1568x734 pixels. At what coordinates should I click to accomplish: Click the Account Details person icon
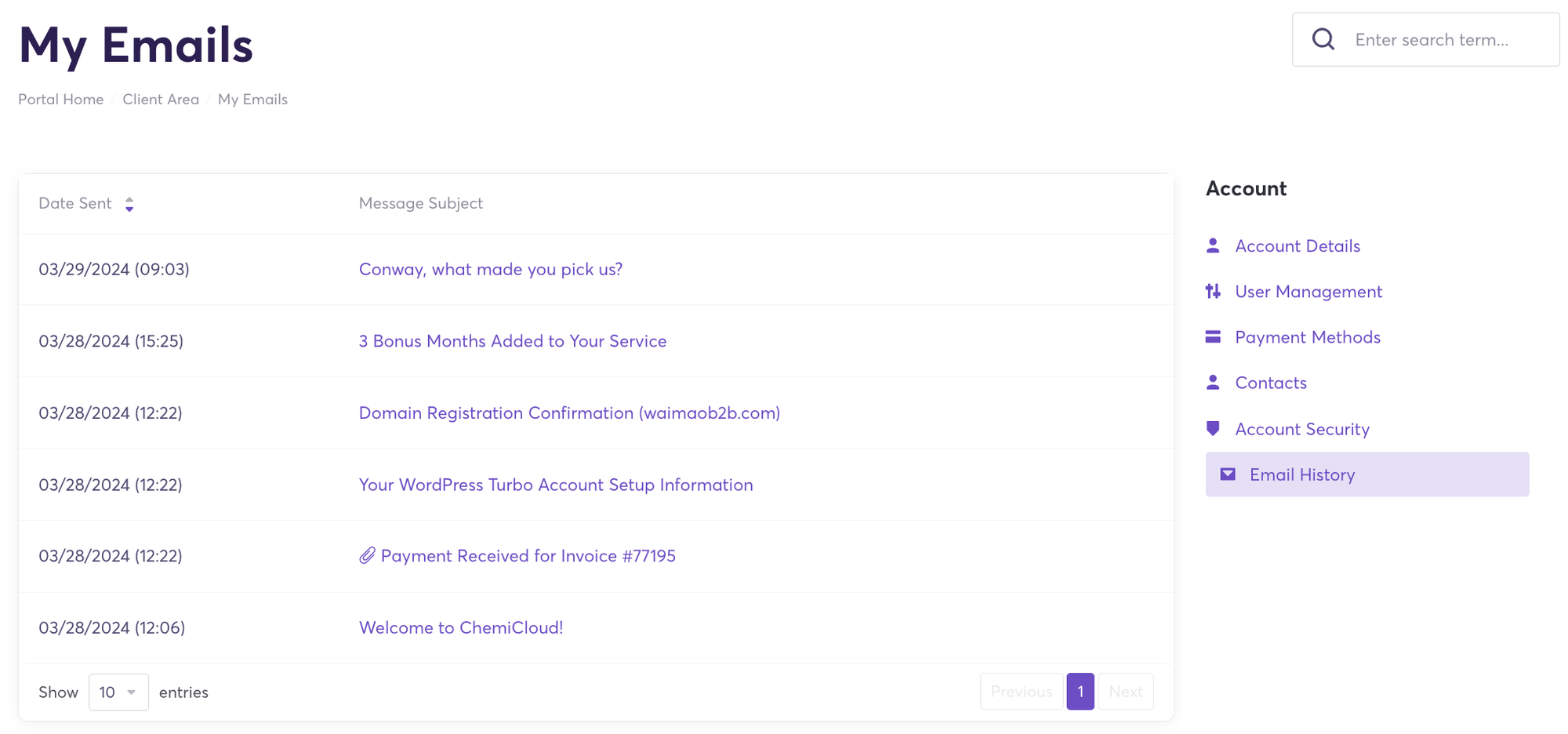tap(1213, 245)
